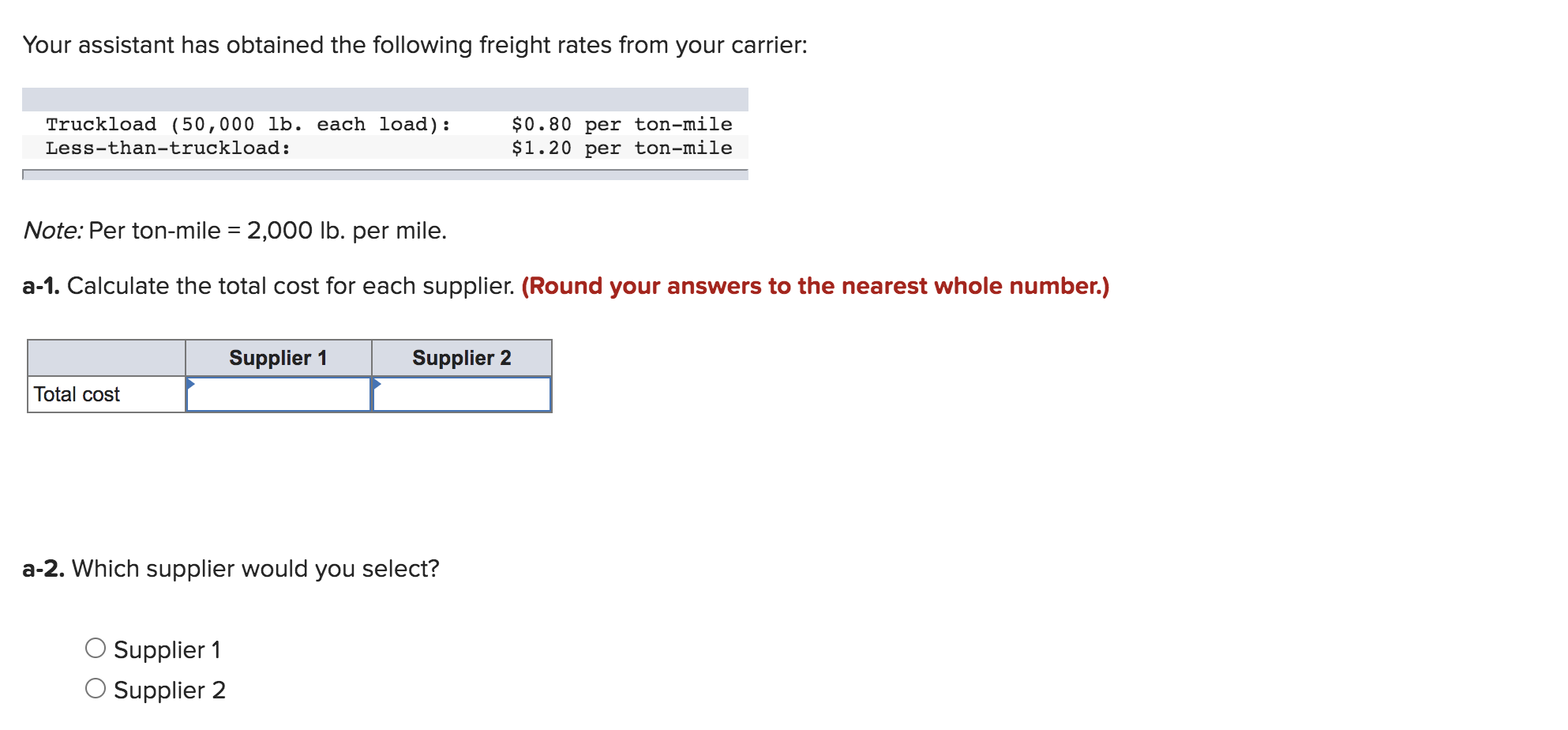Click the Supplier 2 column header
Screen dimensions: 1568x730
(461, 357)
